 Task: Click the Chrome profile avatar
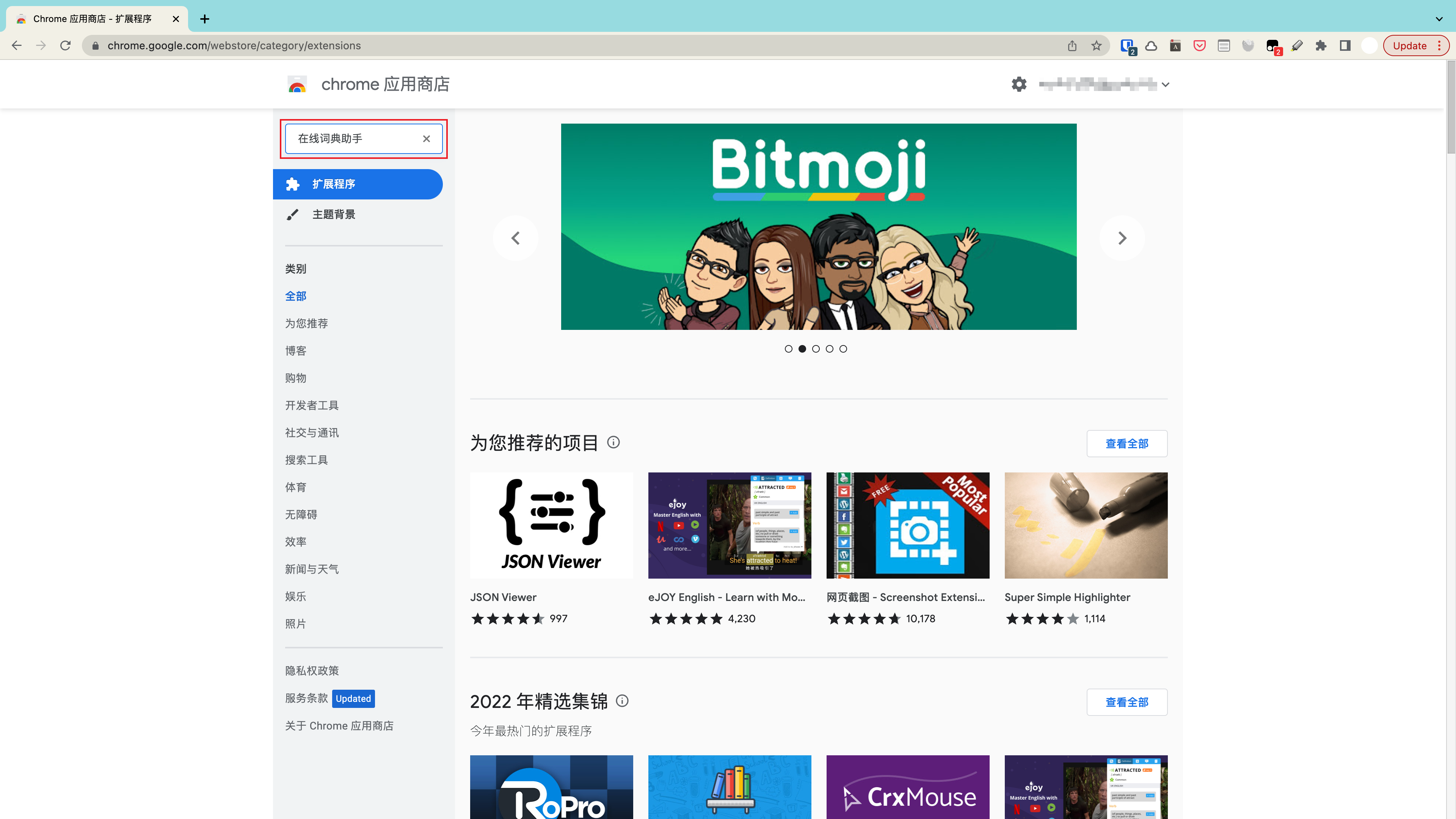(x=1369, y=46)
